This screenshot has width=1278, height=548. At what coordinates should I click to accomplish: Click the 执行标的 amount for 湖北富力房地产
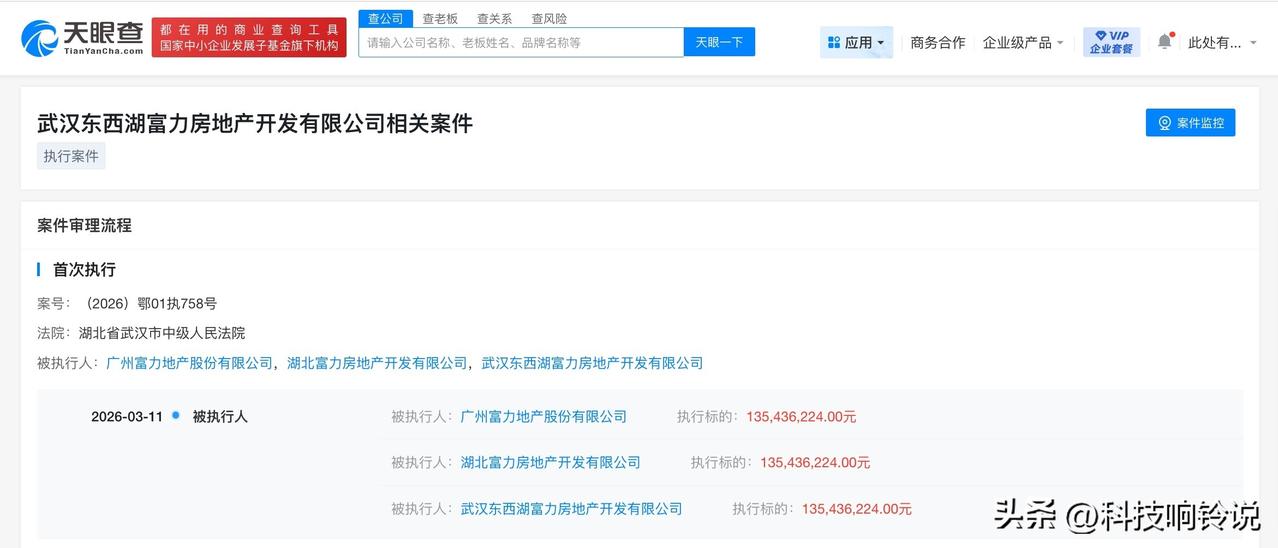pos(815,462)
